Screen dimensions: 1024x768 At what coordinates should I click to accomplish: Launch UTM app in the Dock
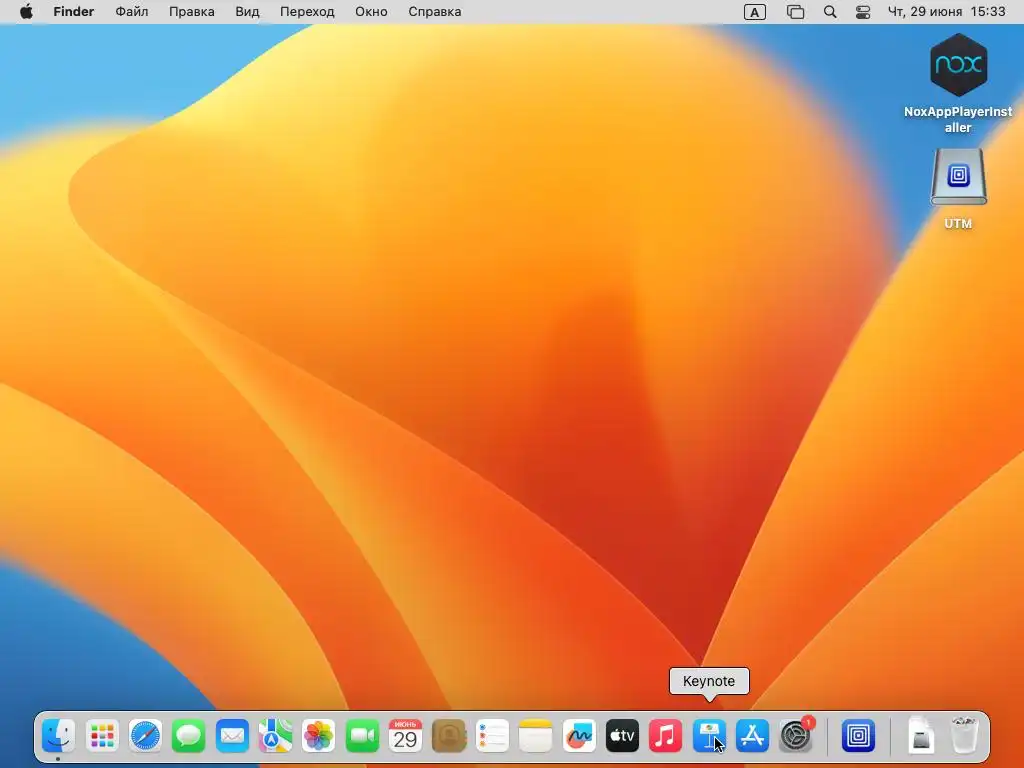point(858,736)
